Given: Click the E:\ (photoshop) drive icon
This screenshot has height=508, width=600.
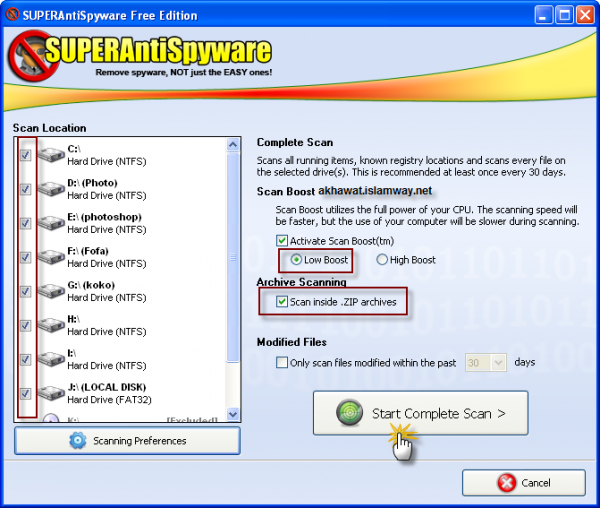Looking at the screenshot, I should tap(51, 223).
